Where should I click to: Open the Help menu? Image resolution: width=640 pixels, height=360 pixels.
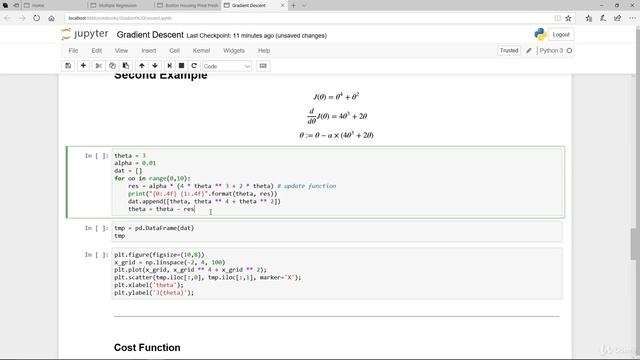click(x=264, y=51)
